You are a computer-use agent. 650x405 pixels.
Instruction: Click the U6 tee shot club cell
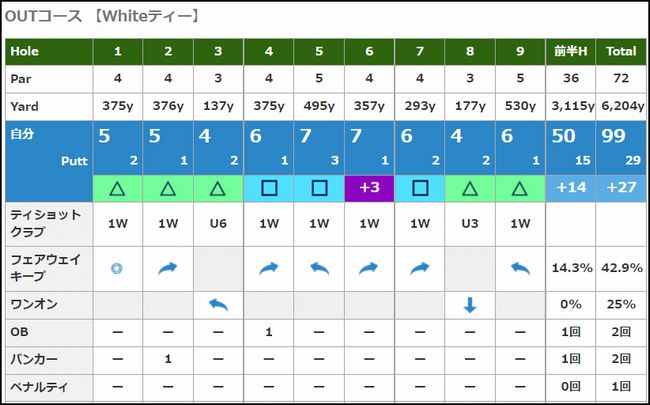pyautogui.click(x=218, y=225)
